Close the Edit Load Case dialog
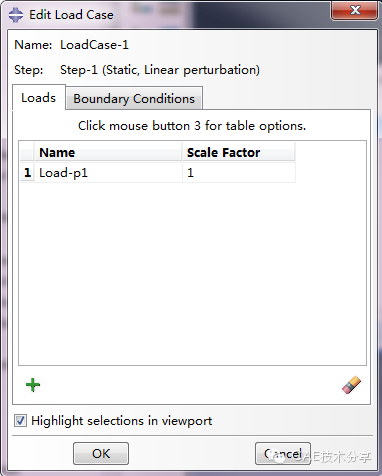This screenshot has height=476, width=382. 354,10
